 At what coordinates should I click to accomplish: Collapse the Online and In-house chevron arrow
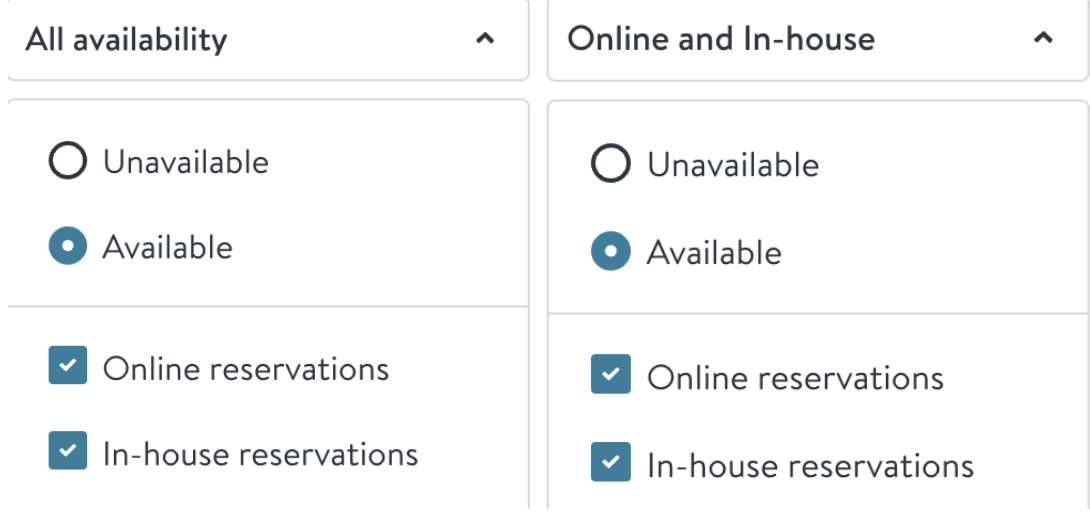pyautogui.click(x=1043, y=38)
